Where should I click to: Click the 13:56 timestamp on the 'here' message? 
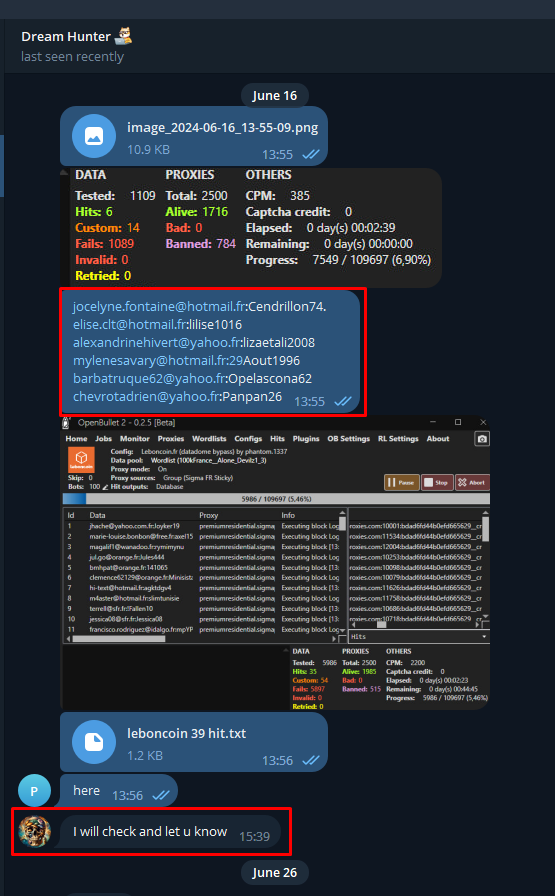point(127,795)
